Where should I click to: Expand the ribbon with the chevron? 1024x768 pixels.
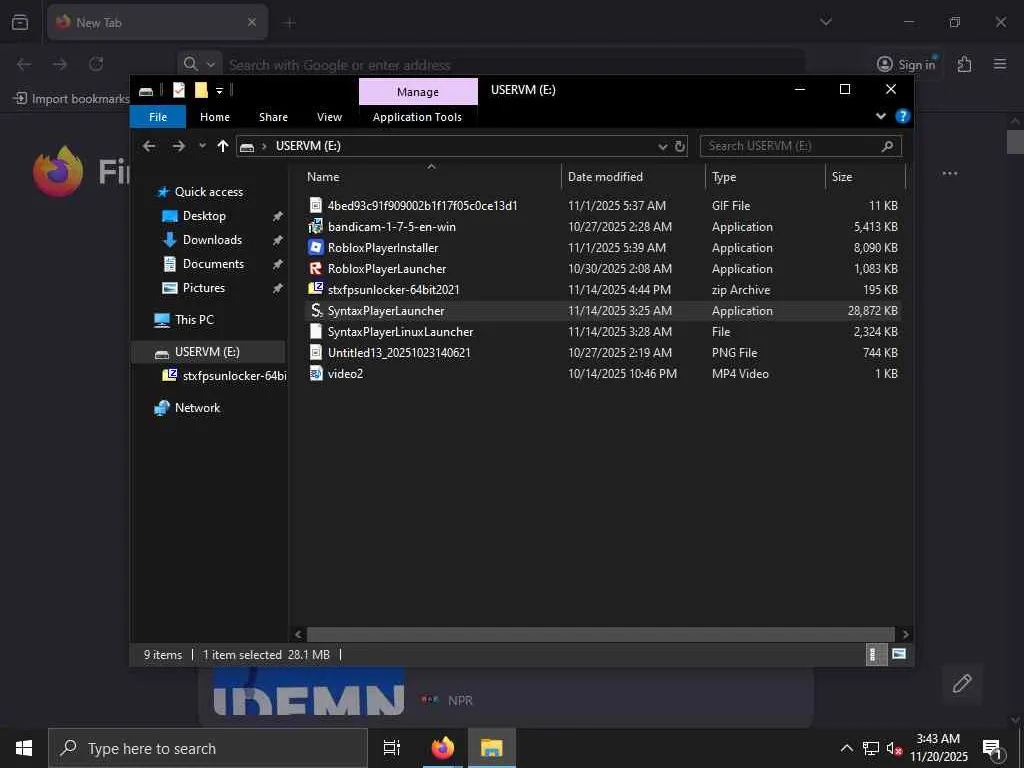tap(880, 116)
